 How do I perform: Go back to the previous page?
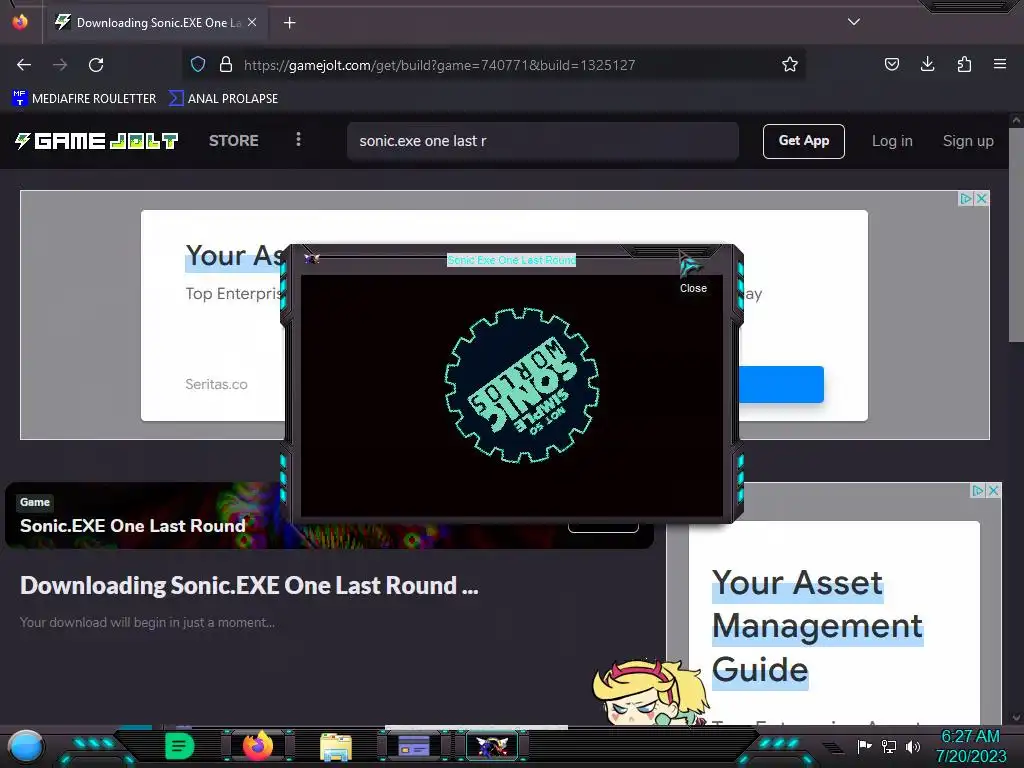(x=24, y=65)
